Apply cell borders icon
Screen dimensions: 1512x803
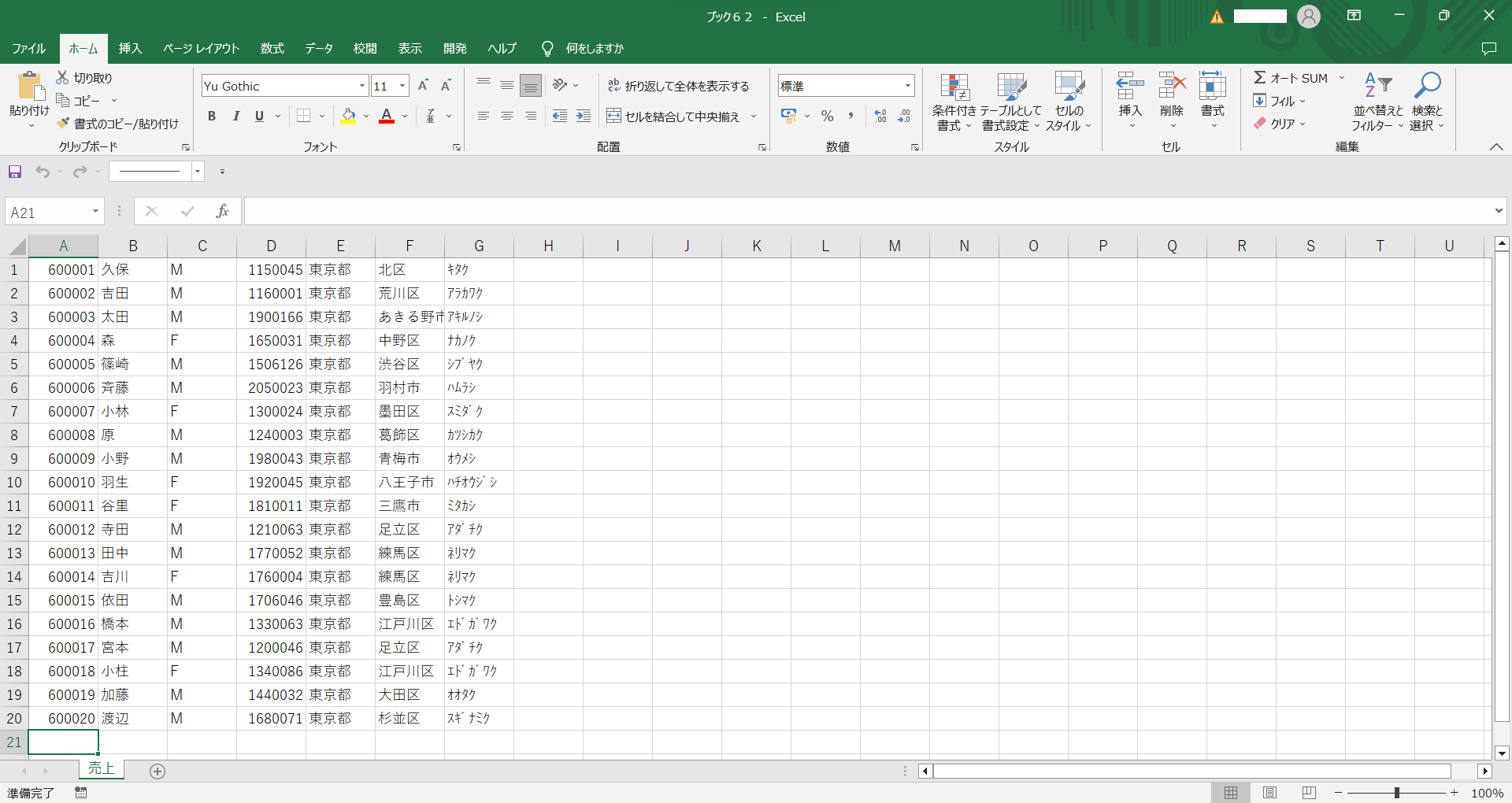[304, 117]
